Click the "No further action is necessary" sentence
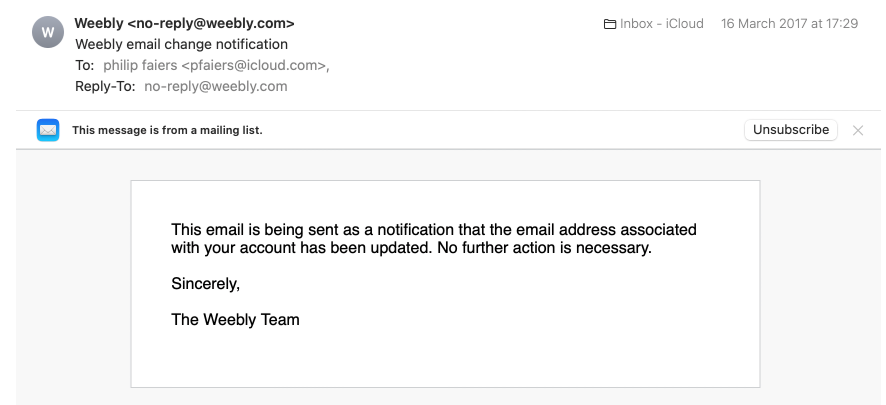886x405 pixels. point(544,247)
